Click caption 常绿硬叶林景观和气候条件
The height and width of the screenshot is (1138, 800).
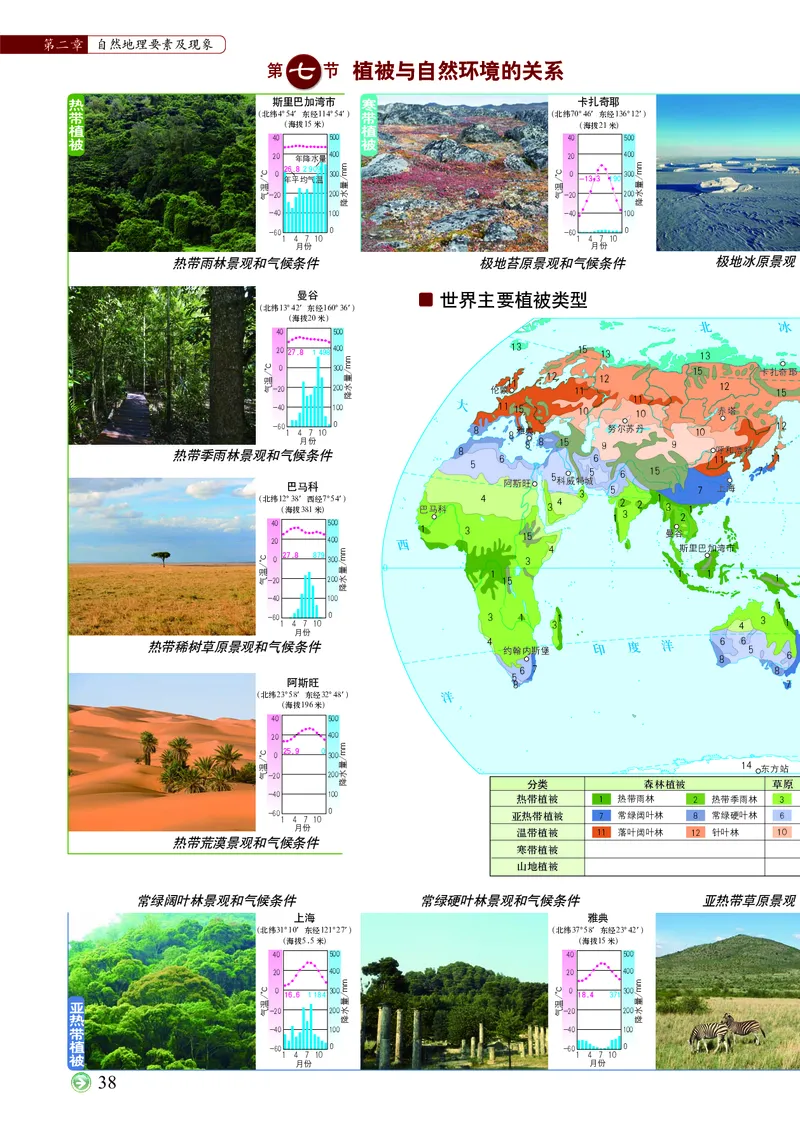[501, 901]
